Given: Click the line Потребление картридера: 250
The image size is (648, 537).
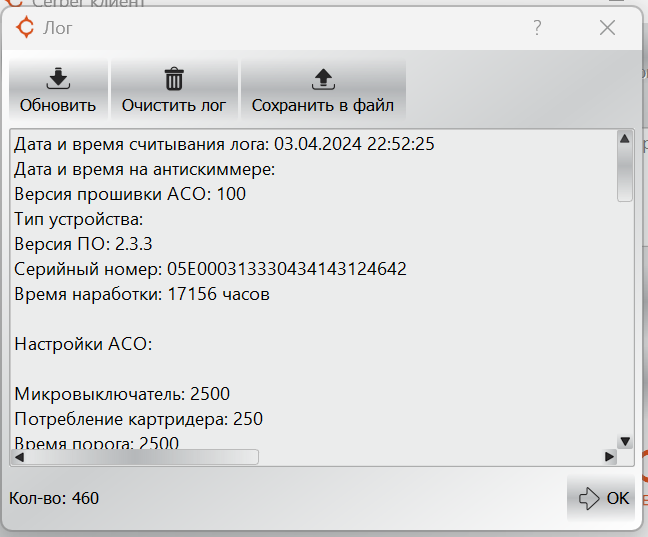Looking at the screenshot, I should tap(138, 420).
